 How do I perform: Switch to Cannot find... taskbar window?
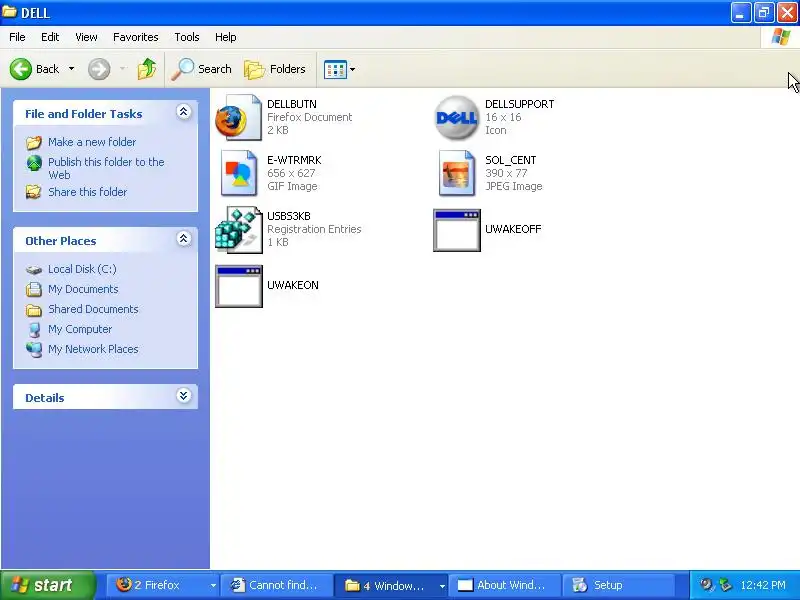pos(276,585)
